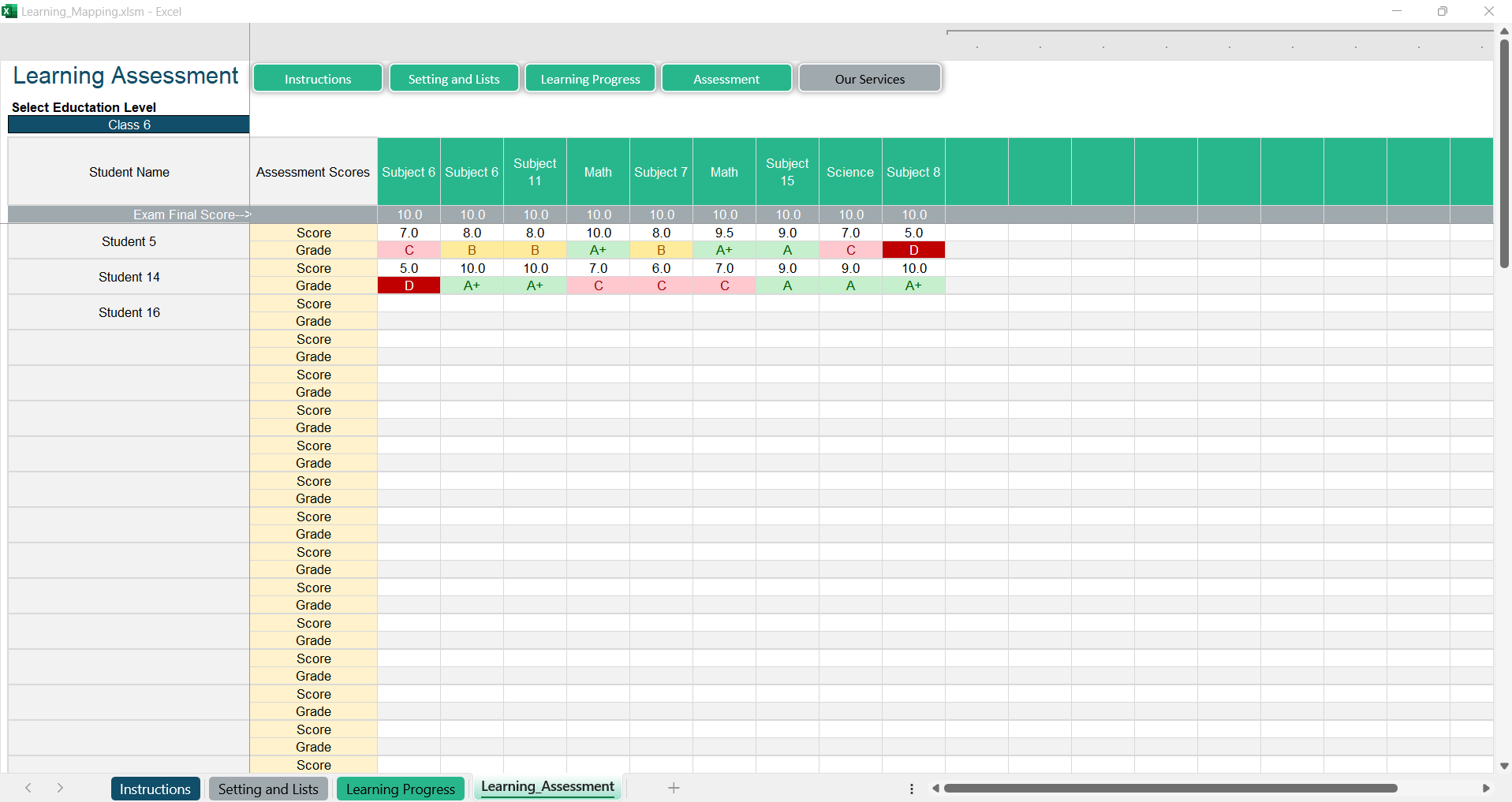Select Student 5's red D grade cell
The image size is (1512, 802).
click(x=913, y=250)
